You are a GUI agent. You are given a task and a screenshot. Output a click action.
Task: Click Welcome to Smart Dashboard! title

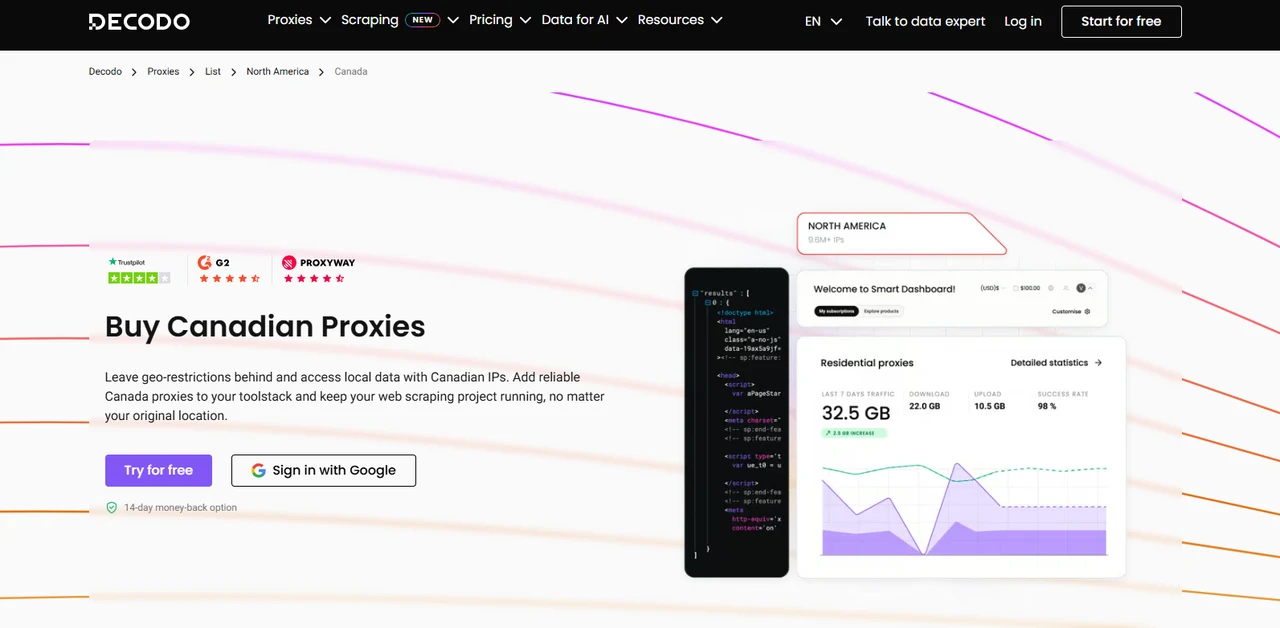[x=884, y=289]
